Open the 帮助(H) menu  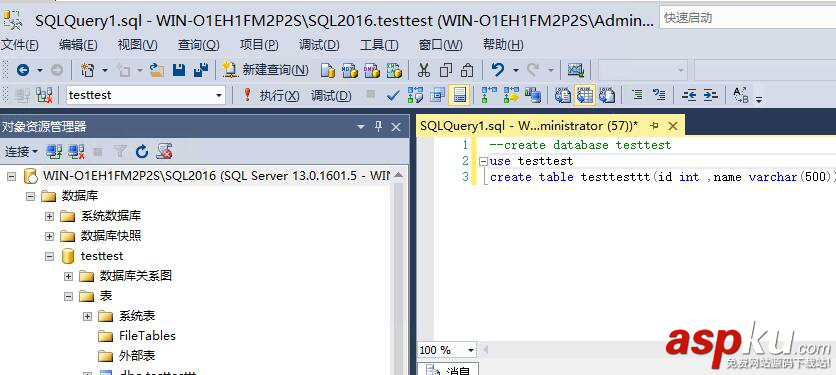click(x=503, y=45)
